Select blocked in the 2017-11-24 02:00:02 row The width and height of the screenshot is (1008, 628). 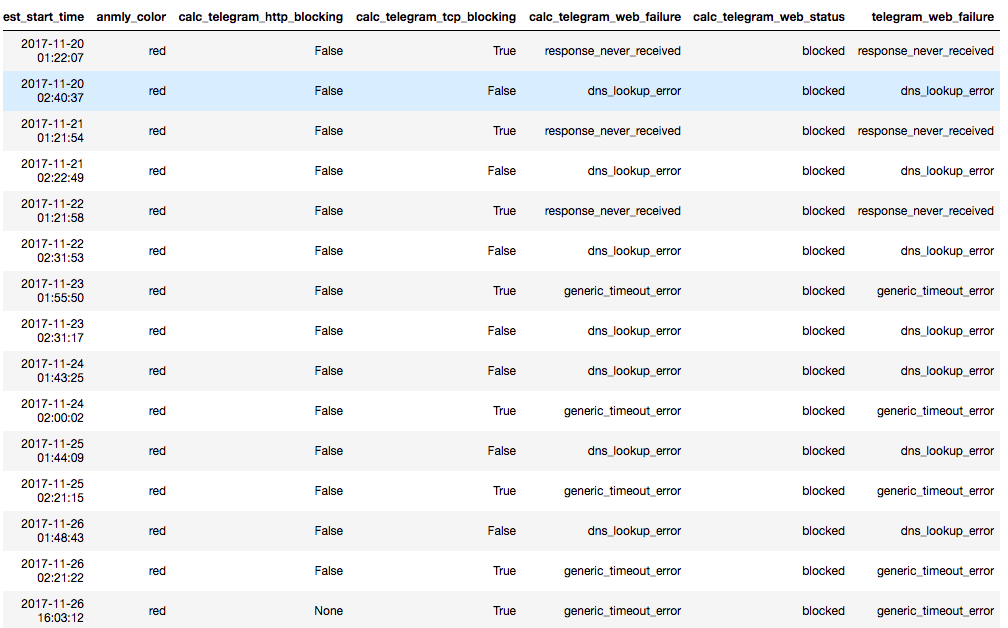[823, 411]
